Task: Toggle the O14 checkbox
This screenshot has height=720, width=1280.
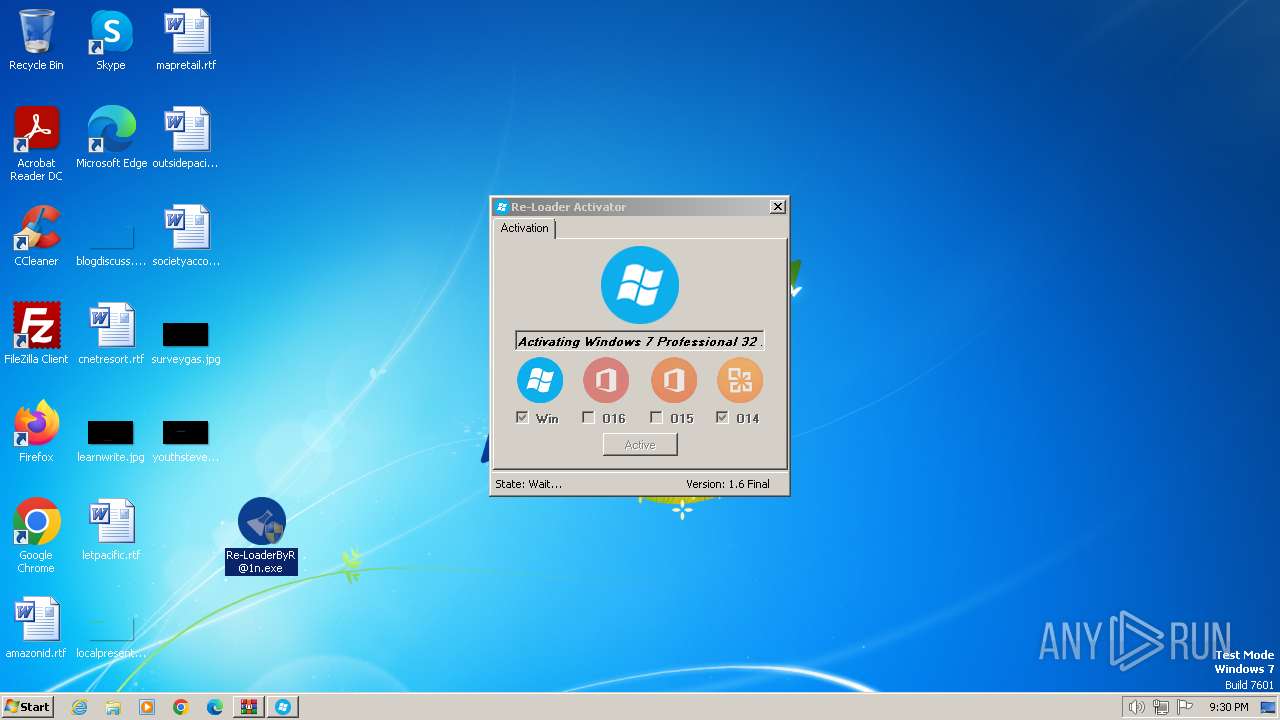Action: click(722, 418)
